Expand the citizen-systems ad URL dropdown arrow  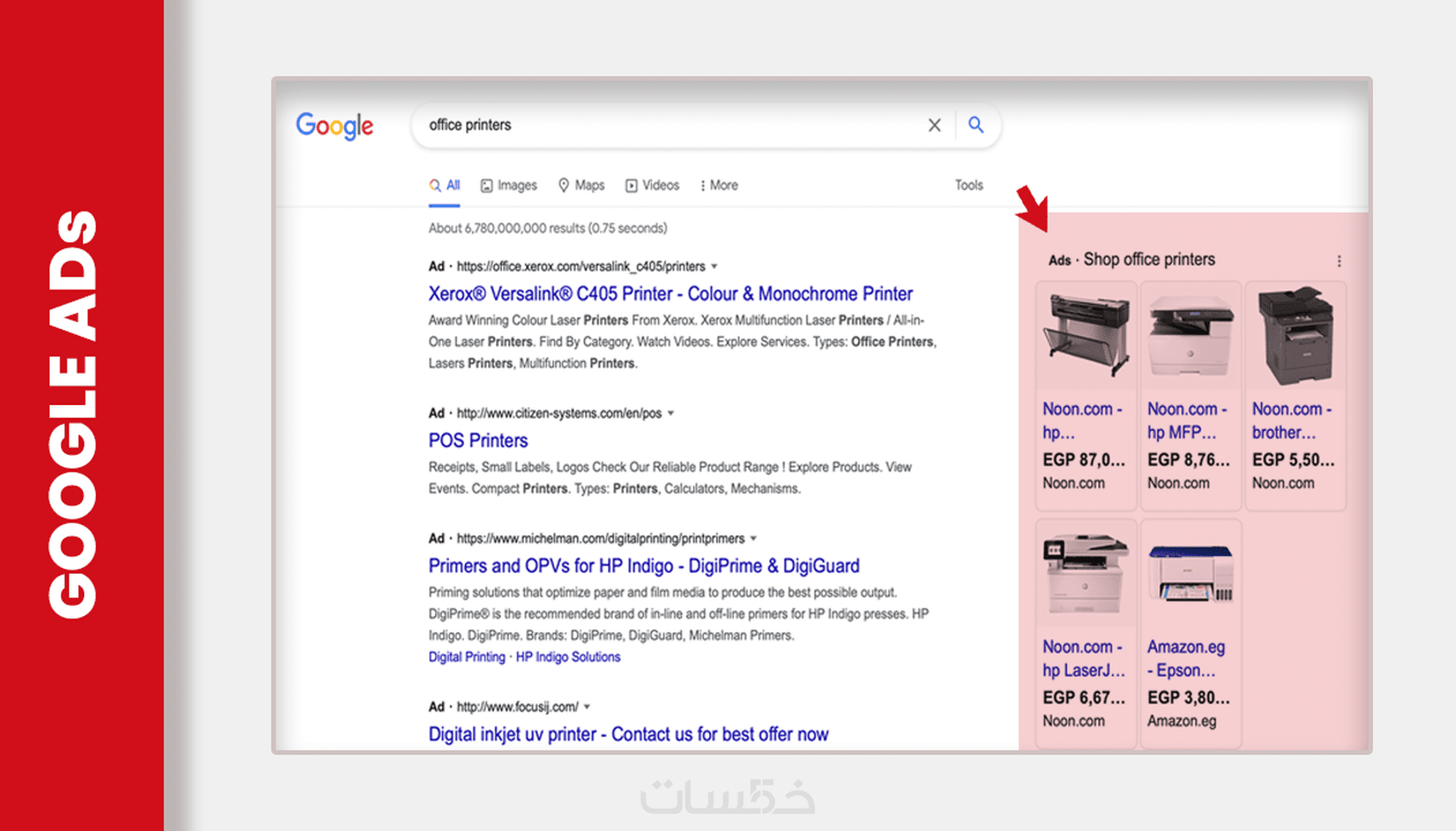tap(671, 413)
